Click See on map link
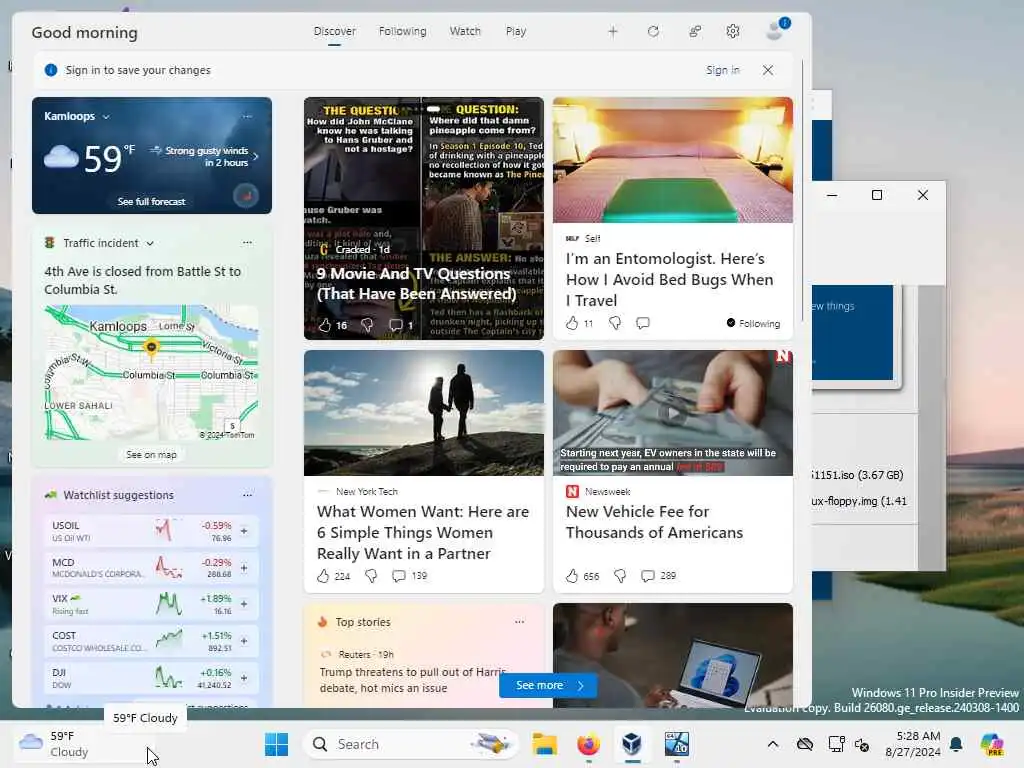 click(x=152, y=455)
